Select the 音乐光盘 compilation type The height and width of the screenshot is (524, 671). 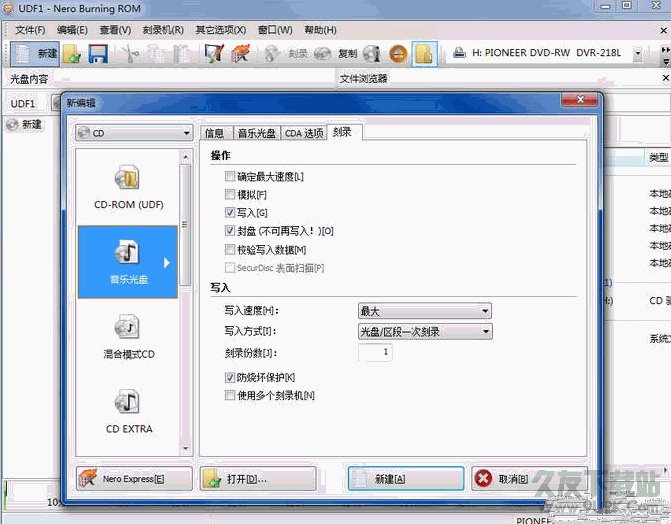[128, 262]
